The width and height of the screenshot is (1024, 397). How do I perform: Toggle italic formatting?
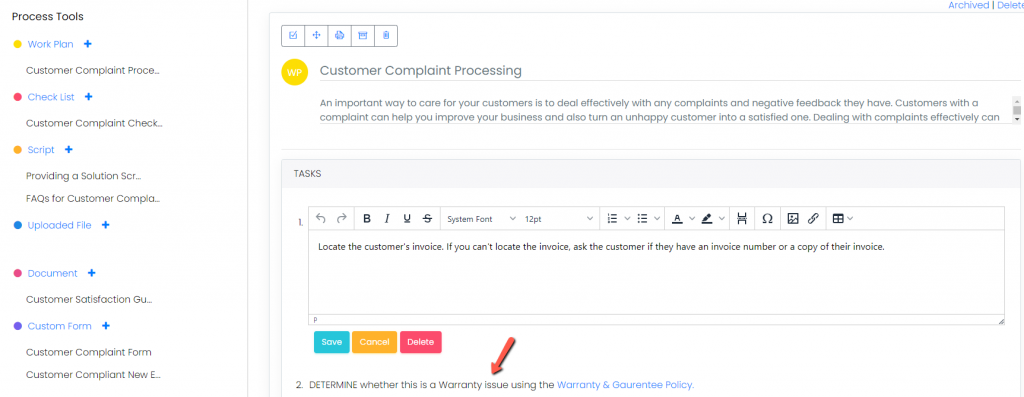(387, 219)
